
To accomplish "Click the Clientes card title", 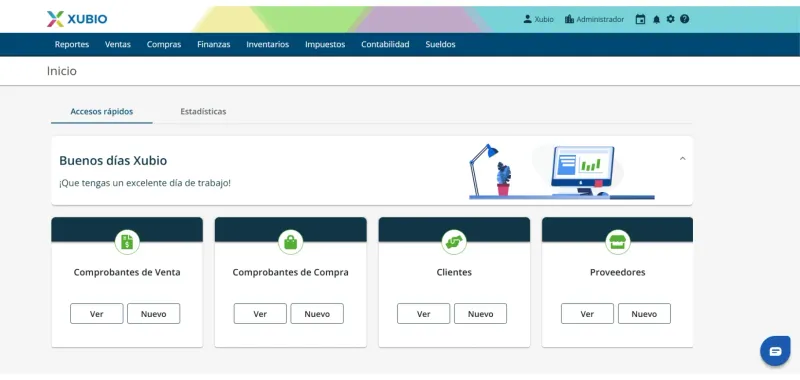I will tap(454, 272).
